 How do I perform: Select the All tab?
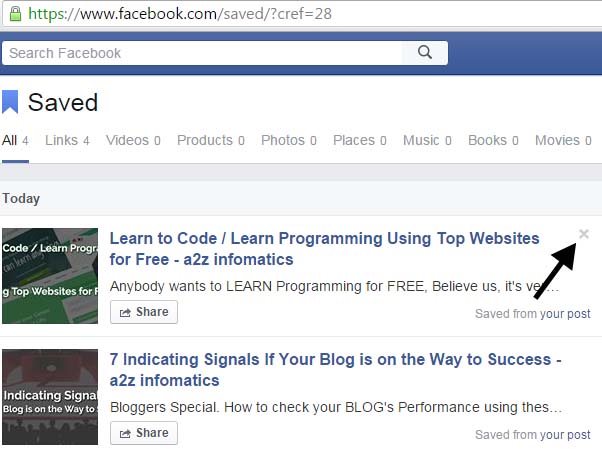[15, 140]
